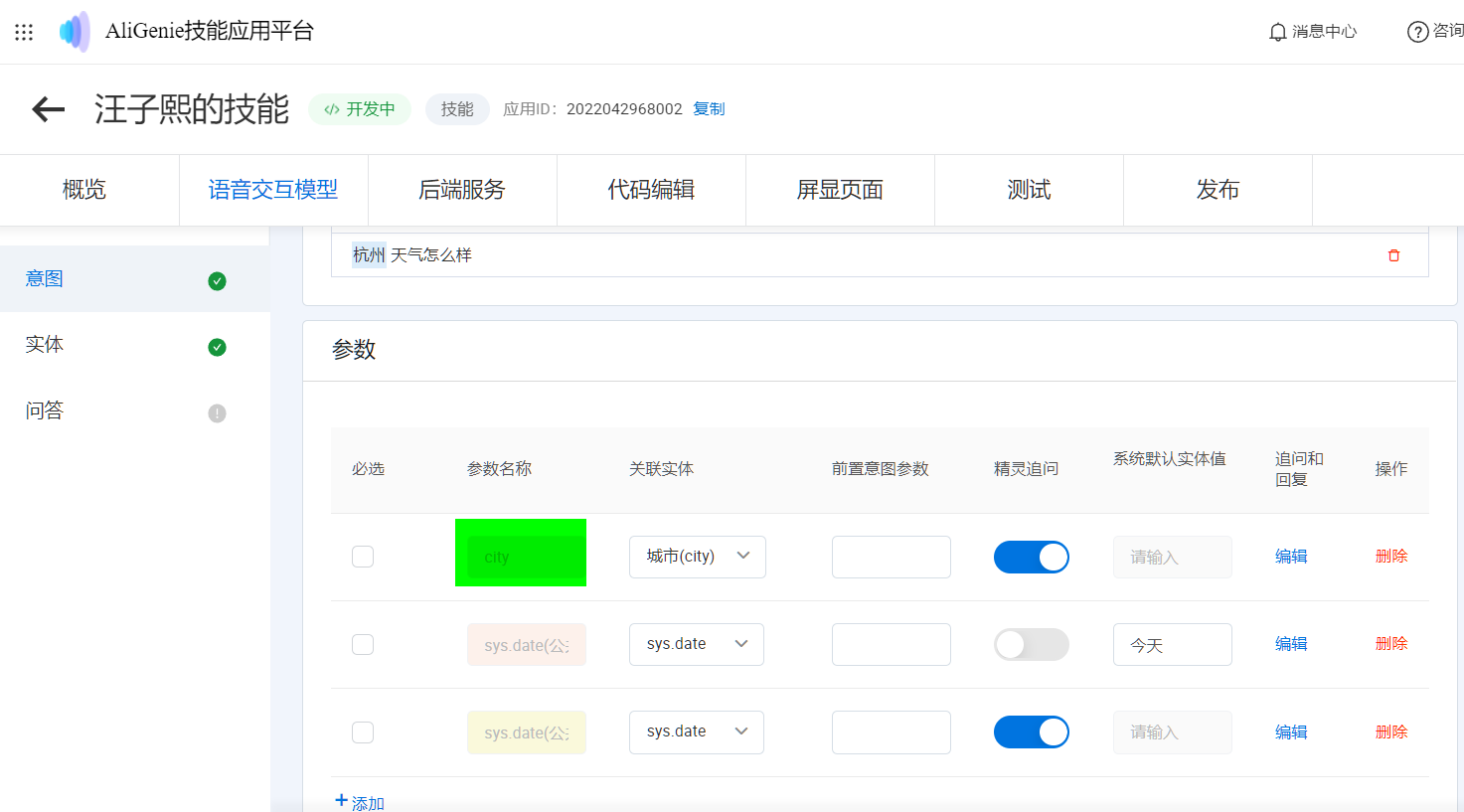Click 删除 for the city parameter

pyautogui.click(x=1391, y=557)
